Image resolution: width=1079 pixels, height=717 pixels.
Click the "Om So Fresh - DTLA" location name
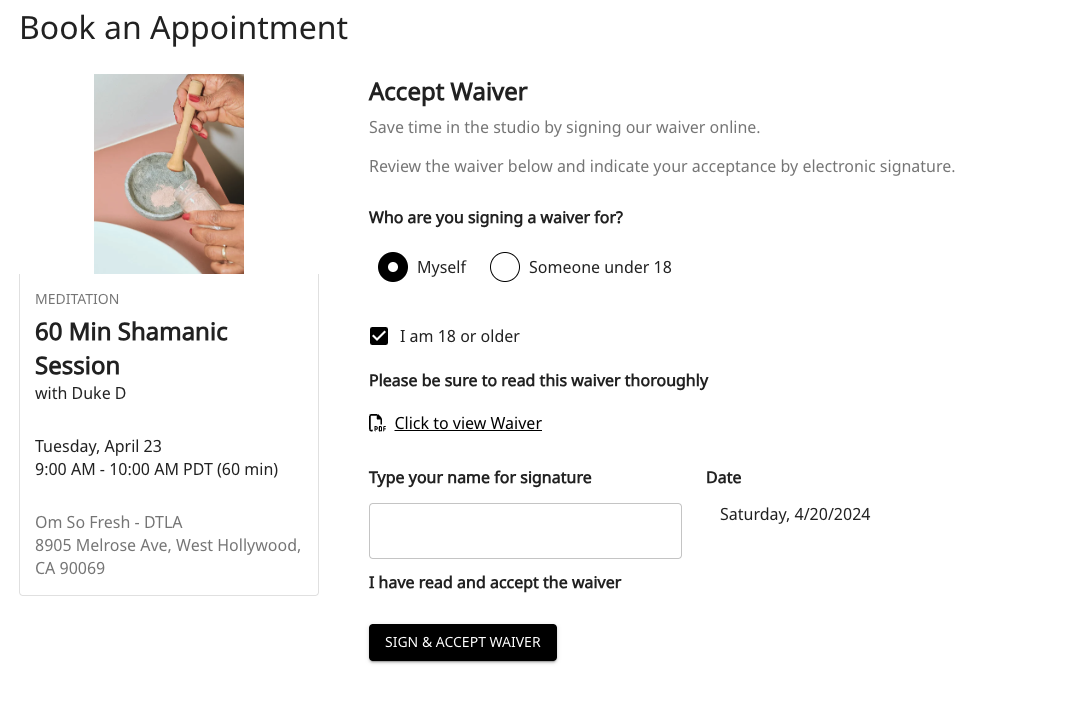coord(109,522)
